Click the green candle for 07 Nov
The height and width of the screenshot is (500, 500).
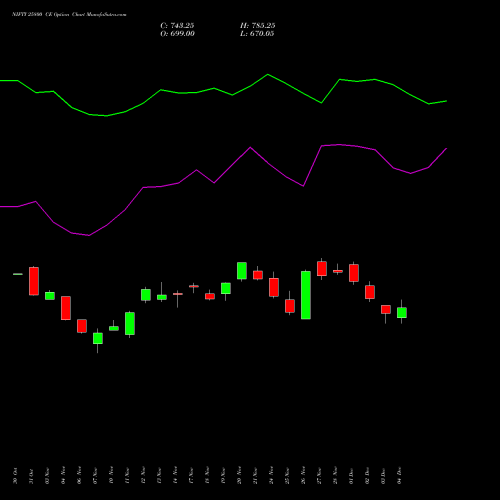point(98,338)
